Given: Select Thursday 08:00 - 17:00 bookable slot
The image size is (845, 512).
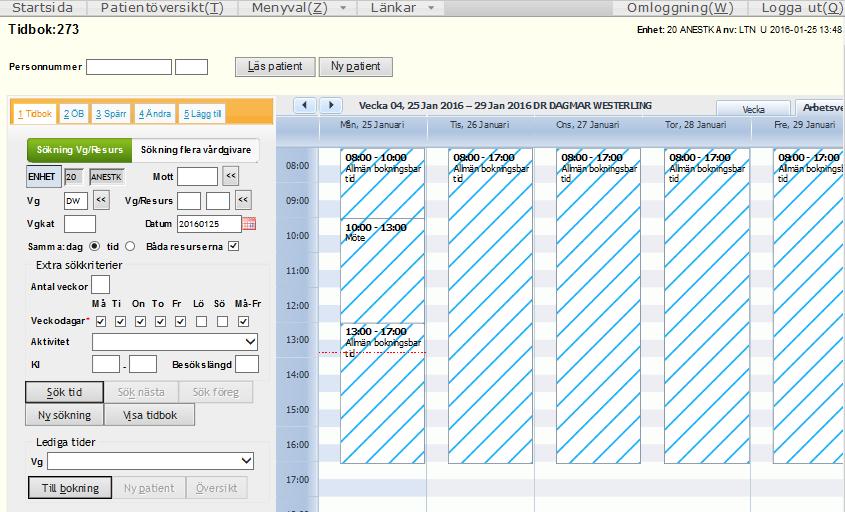Looking at the screenshot, I should pyautogui.click(x=707, y=306).
